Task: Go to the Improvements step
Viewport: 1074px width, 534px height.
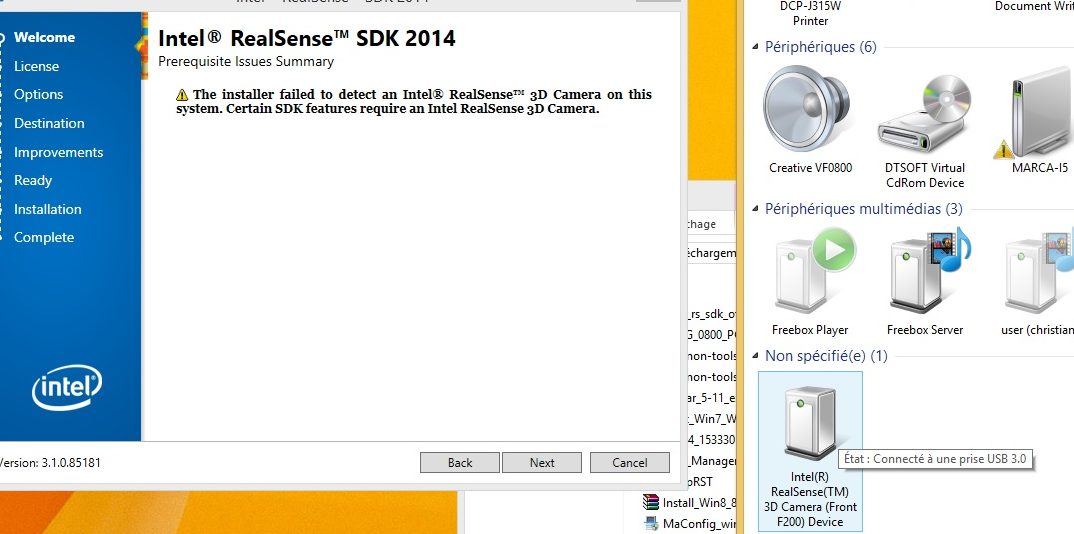Action: point(58,152)
